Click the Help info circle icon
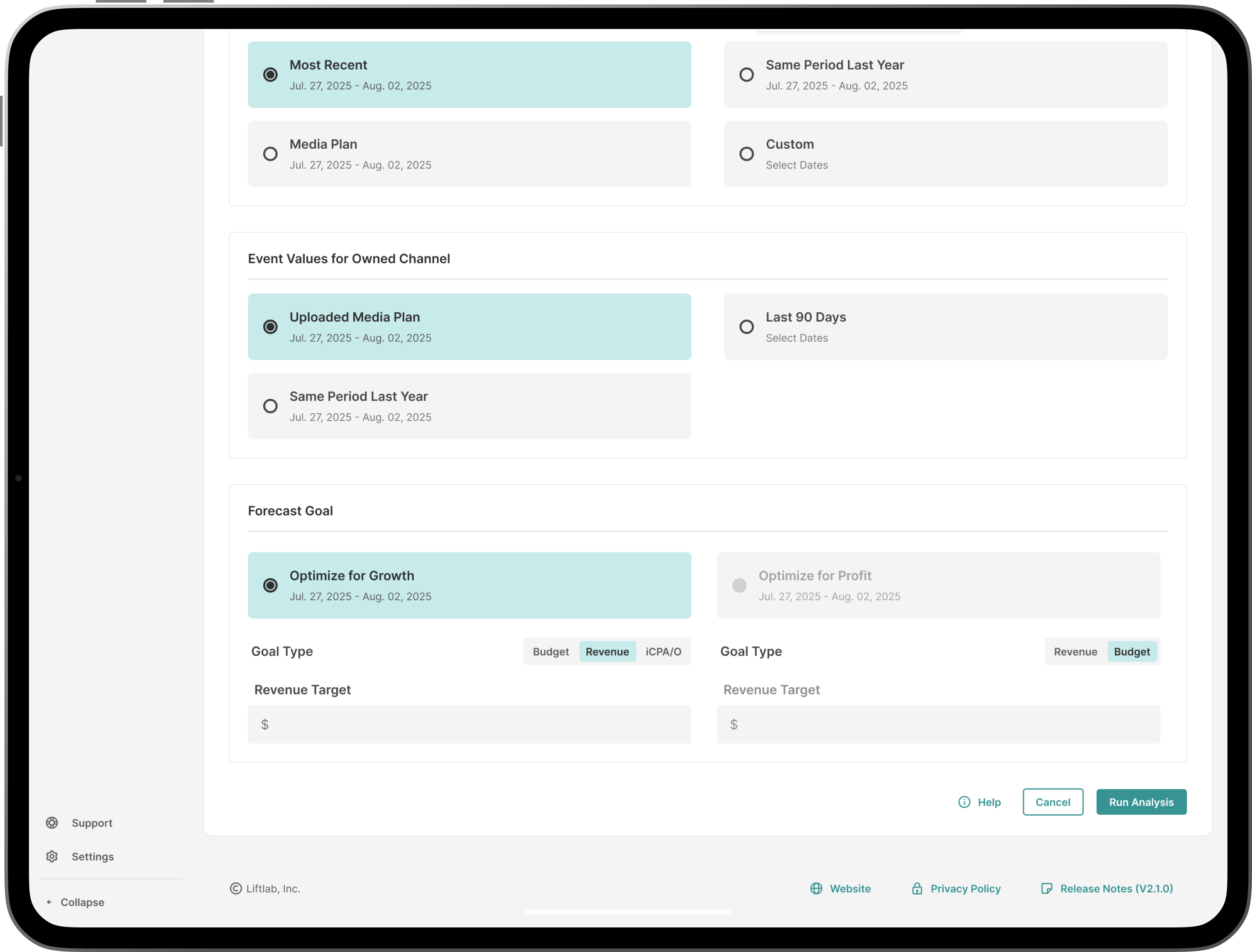Image resolution: width=1252 pixels, height=952 pixels. click(x=964, y=802)
